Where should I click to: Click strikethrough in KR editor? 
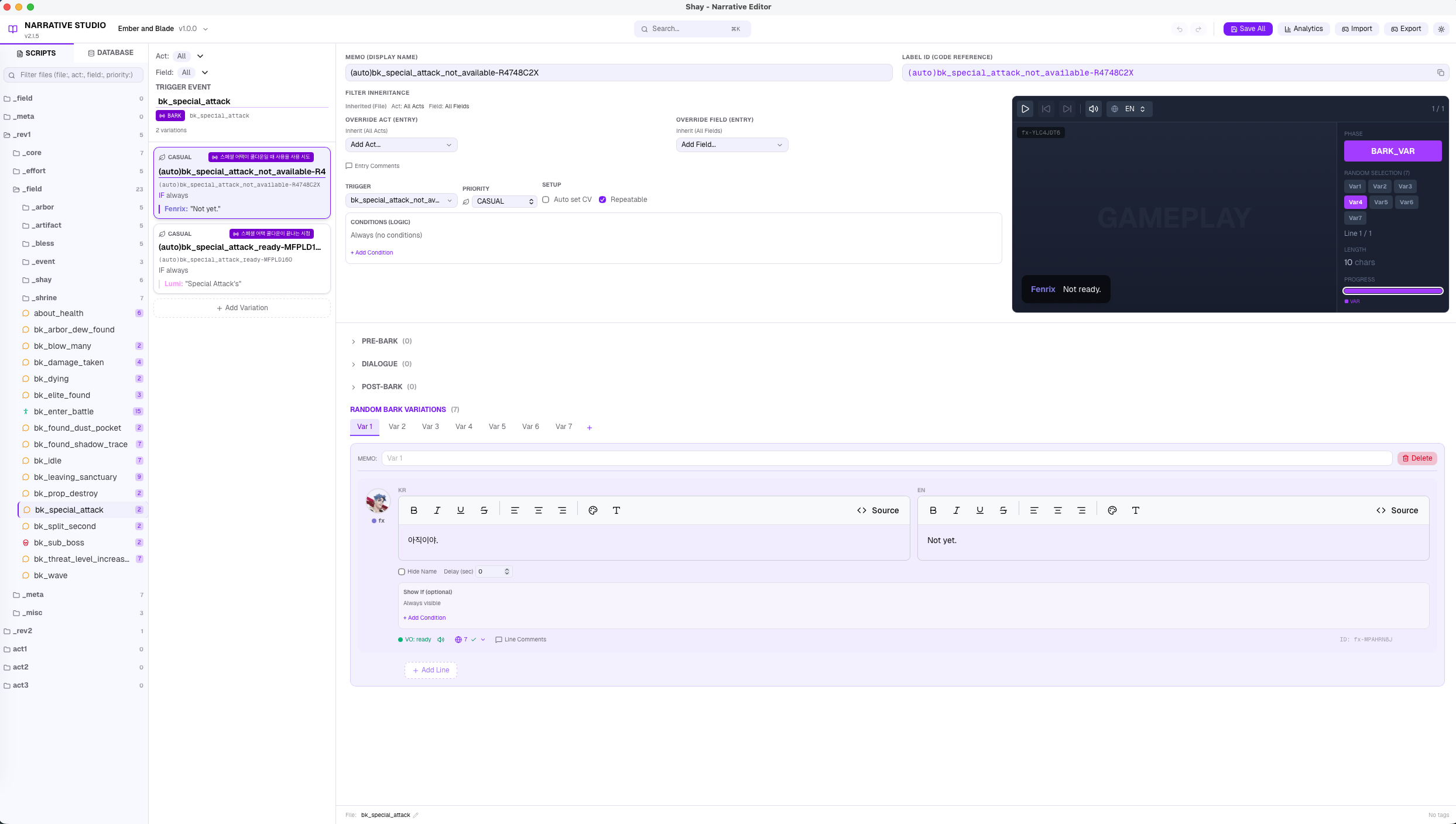(484, 510)
